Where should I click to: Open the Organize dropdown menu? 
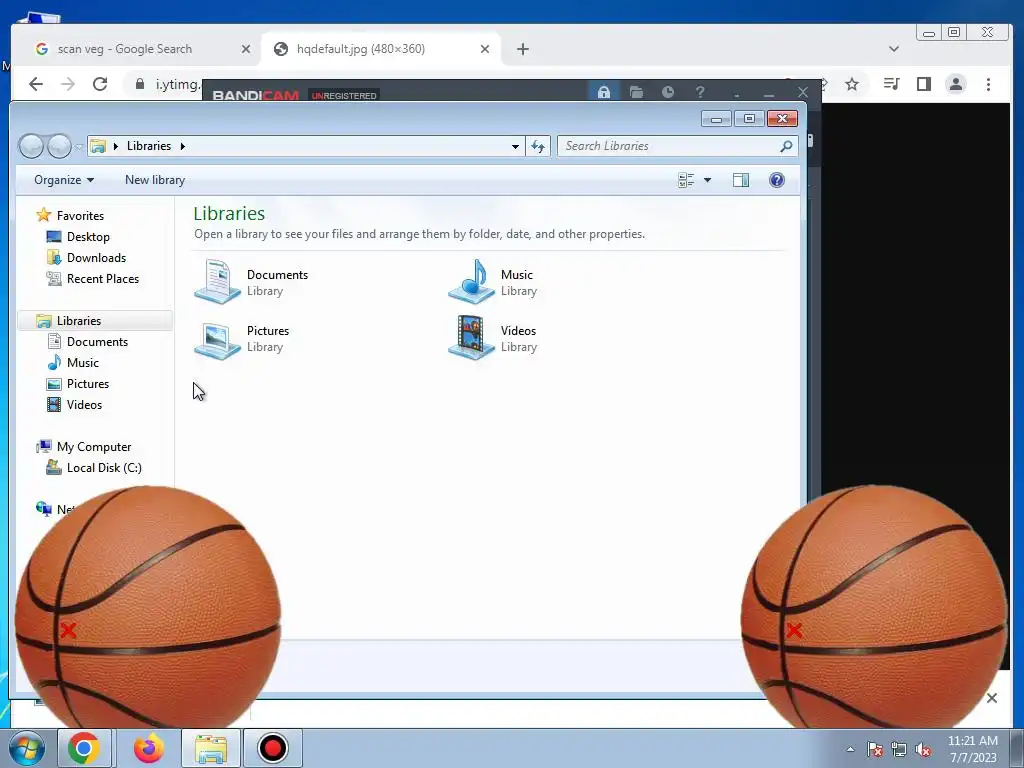click(64, 180)
